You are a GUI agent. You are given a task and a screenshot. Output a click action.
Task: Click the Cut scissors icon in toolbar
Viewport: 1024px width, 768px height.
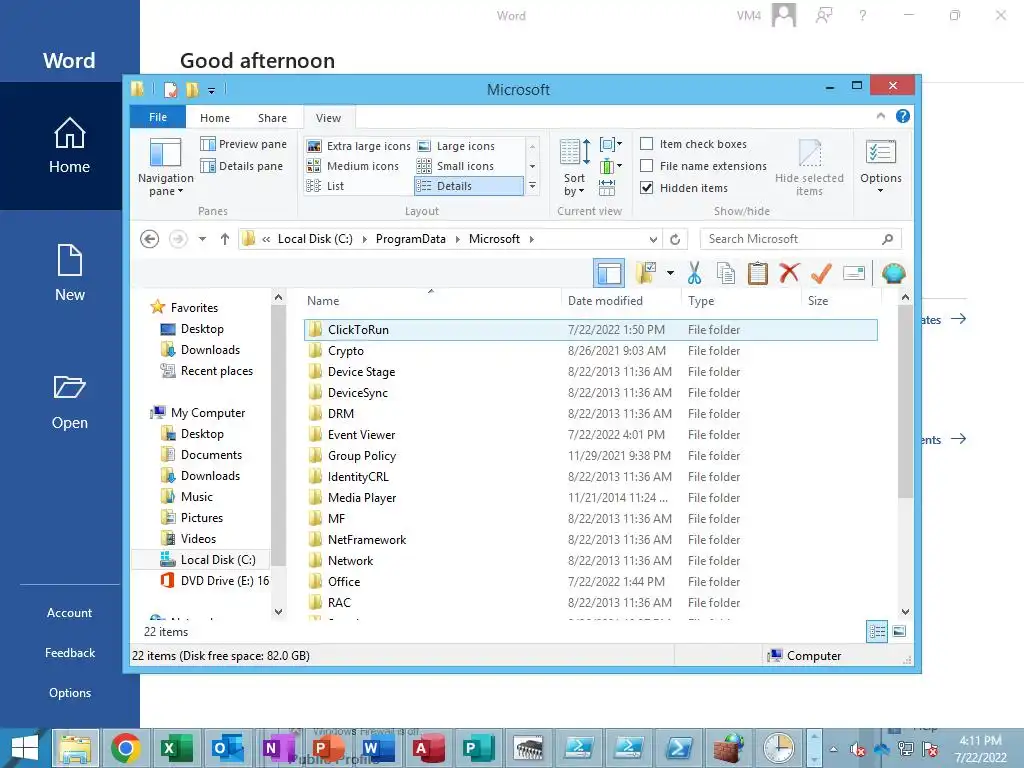[x=694, y=273]
